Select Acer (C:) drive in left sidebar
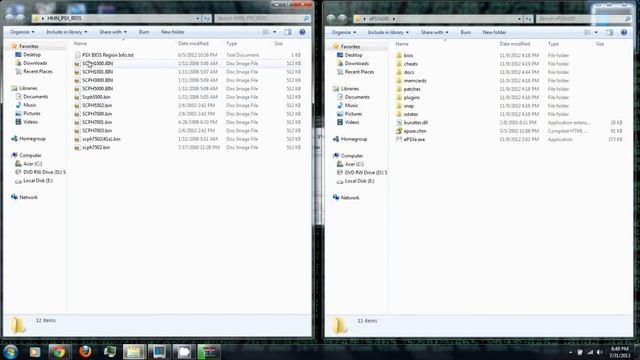640x360 pixels. [x=33, y=164]
